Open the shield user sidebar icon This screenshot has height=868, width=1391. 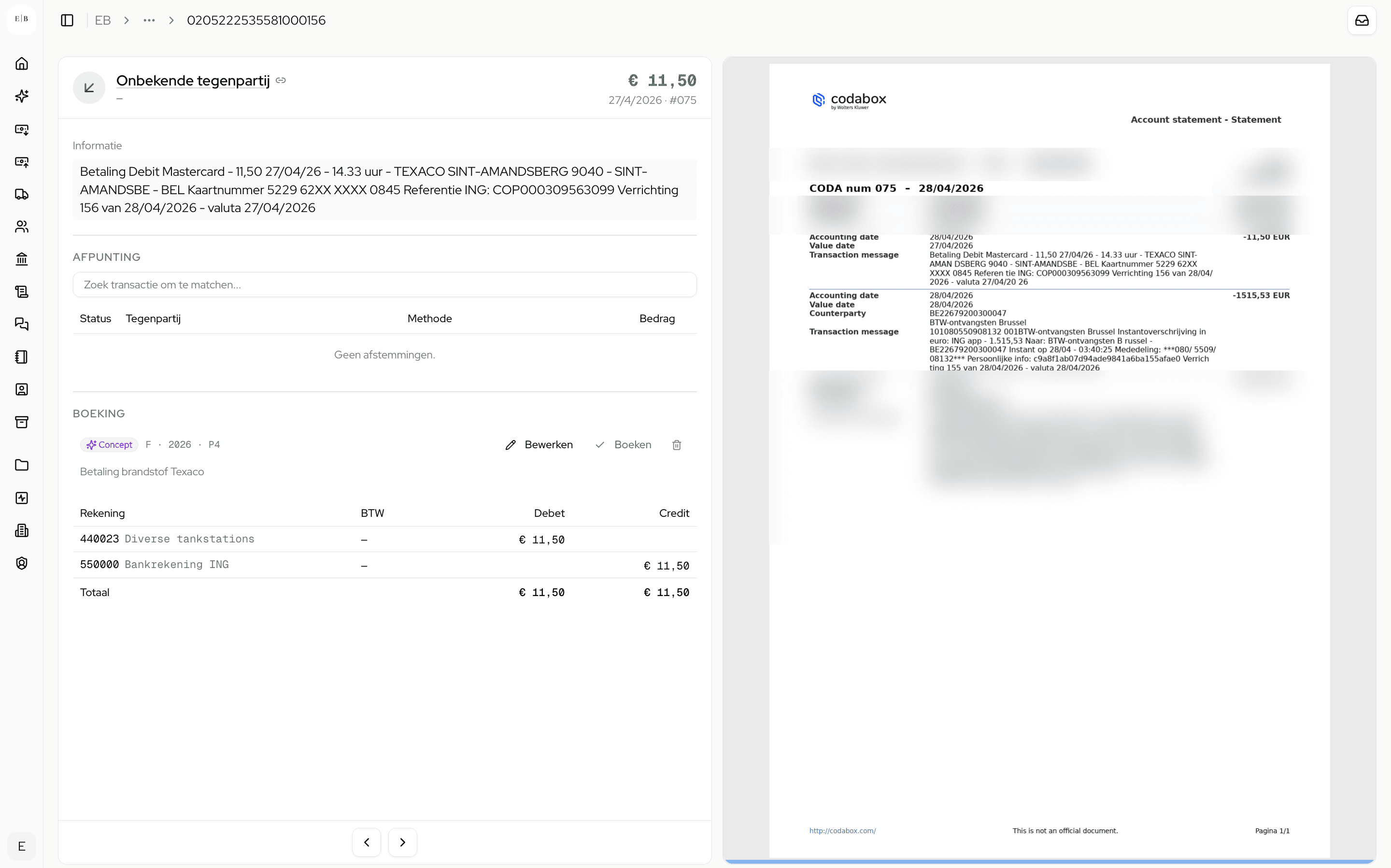tap(22, 563)
